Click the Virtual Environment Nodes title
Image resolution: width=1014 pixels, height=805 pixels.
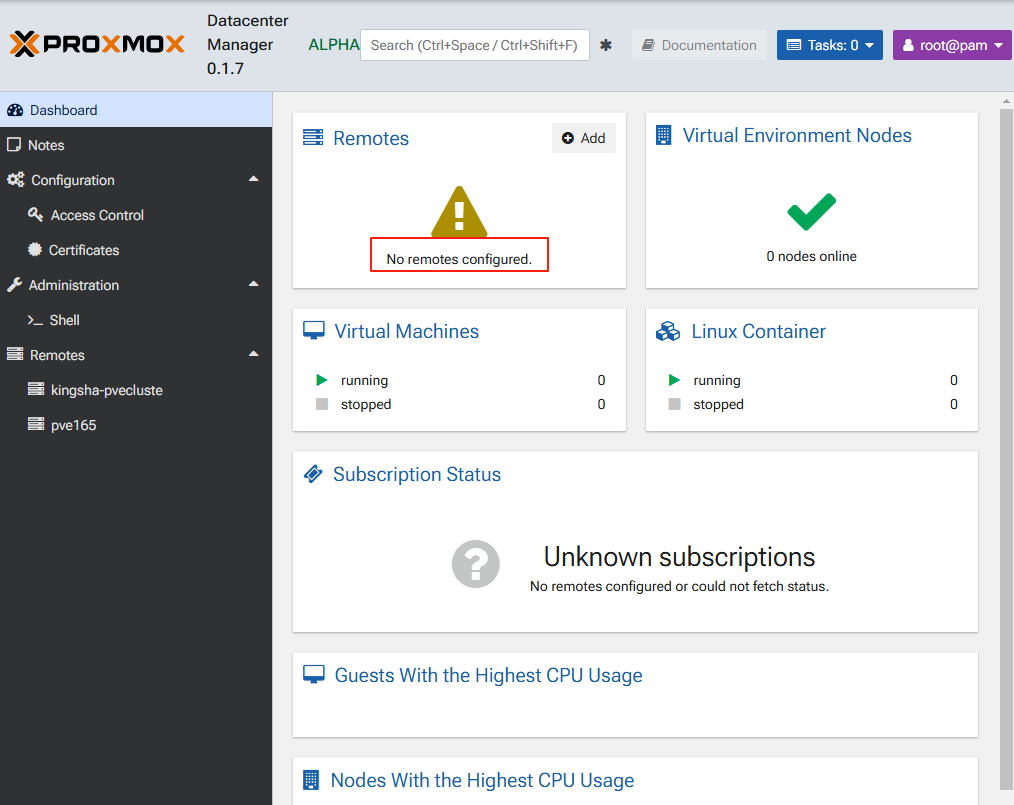tap(797, 135)
